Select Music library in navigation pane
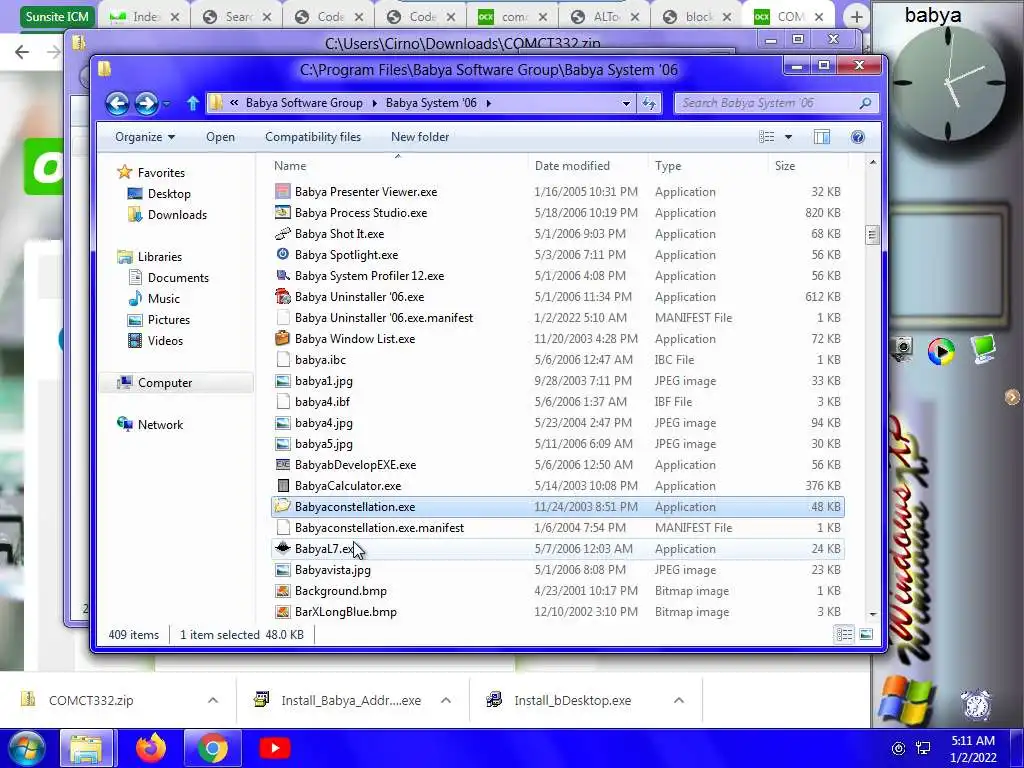 (x=163, y=298)
